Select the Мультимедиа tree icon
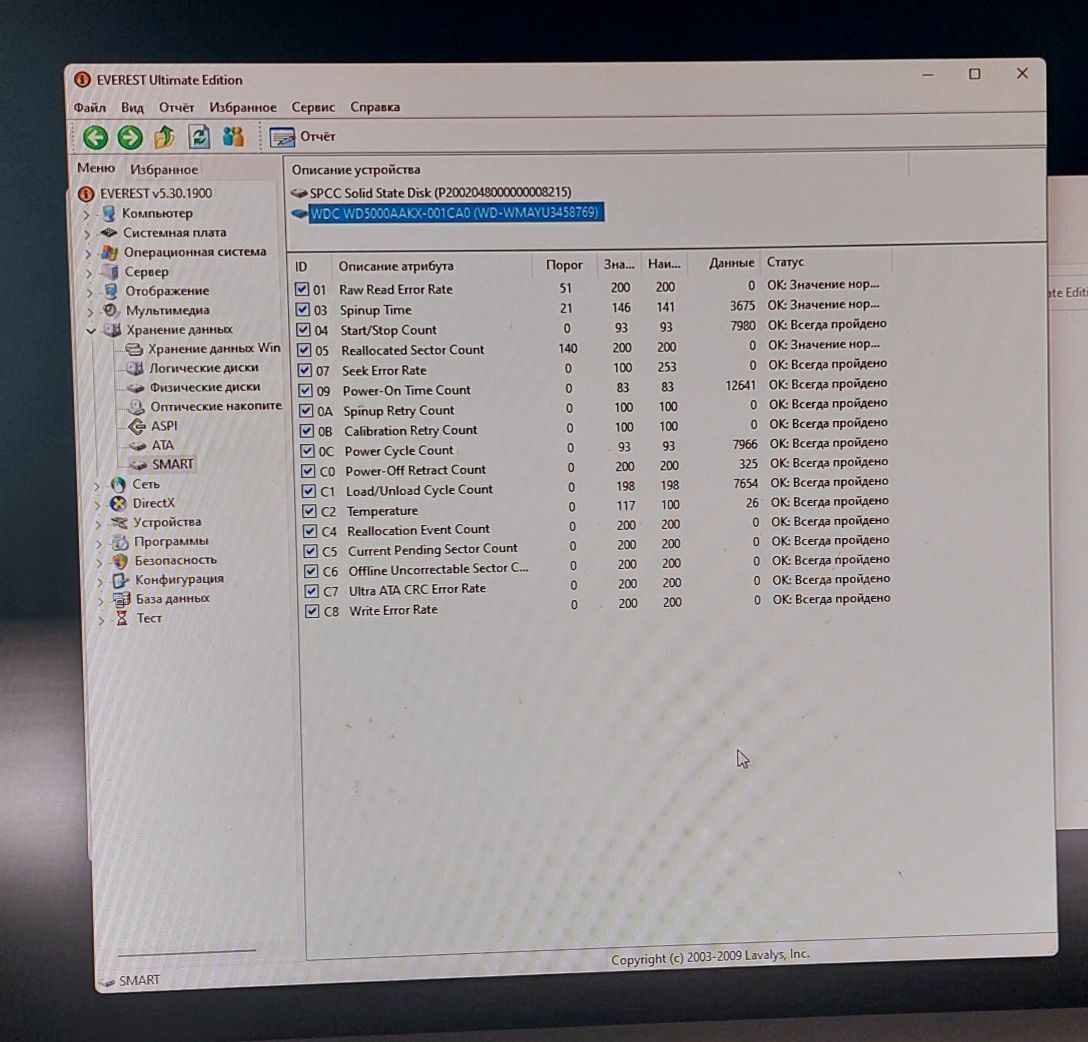 (111, 310)
